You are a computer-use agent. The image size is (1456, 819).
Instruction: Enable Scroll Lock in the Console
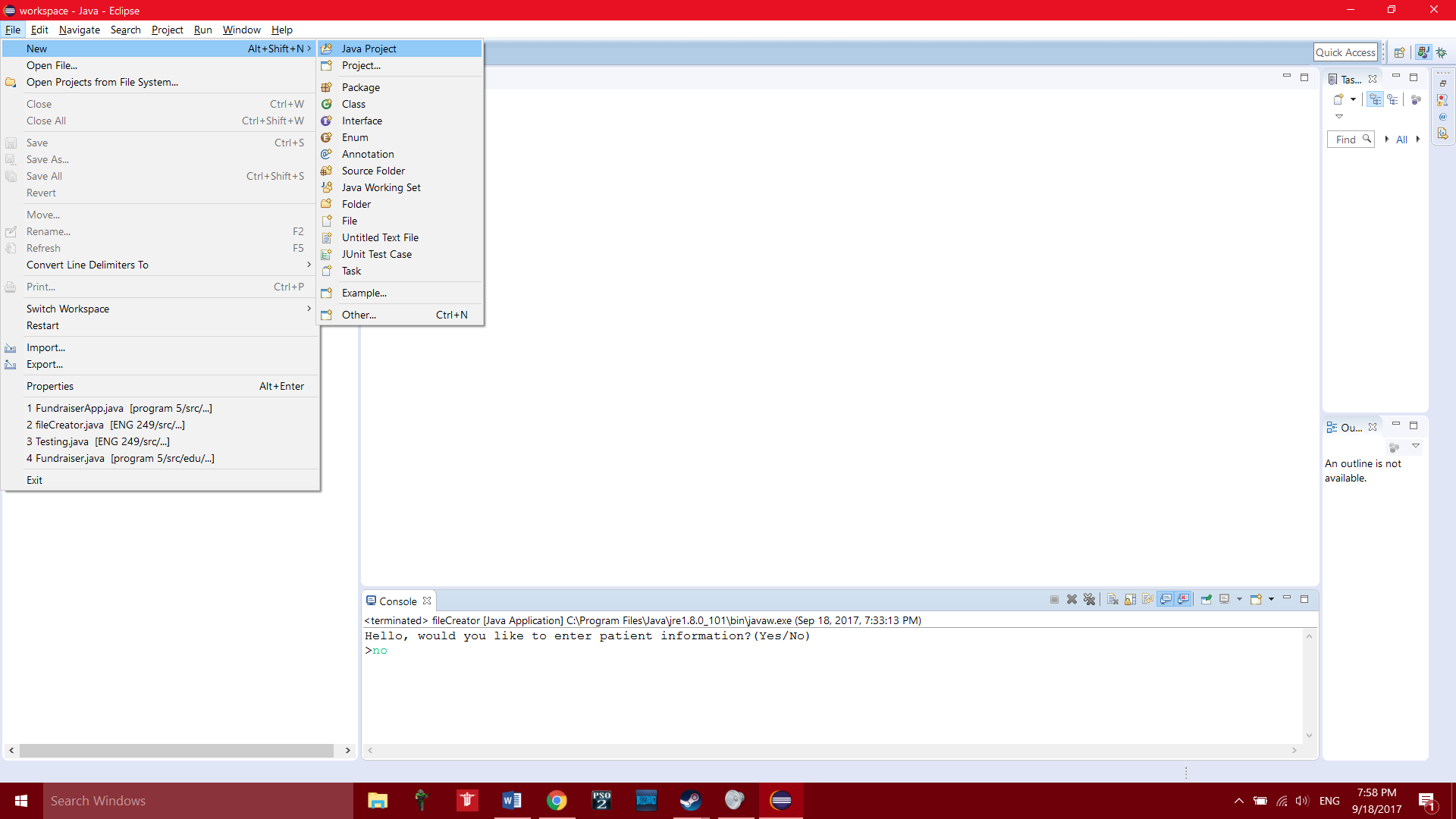coord(1129,599)
